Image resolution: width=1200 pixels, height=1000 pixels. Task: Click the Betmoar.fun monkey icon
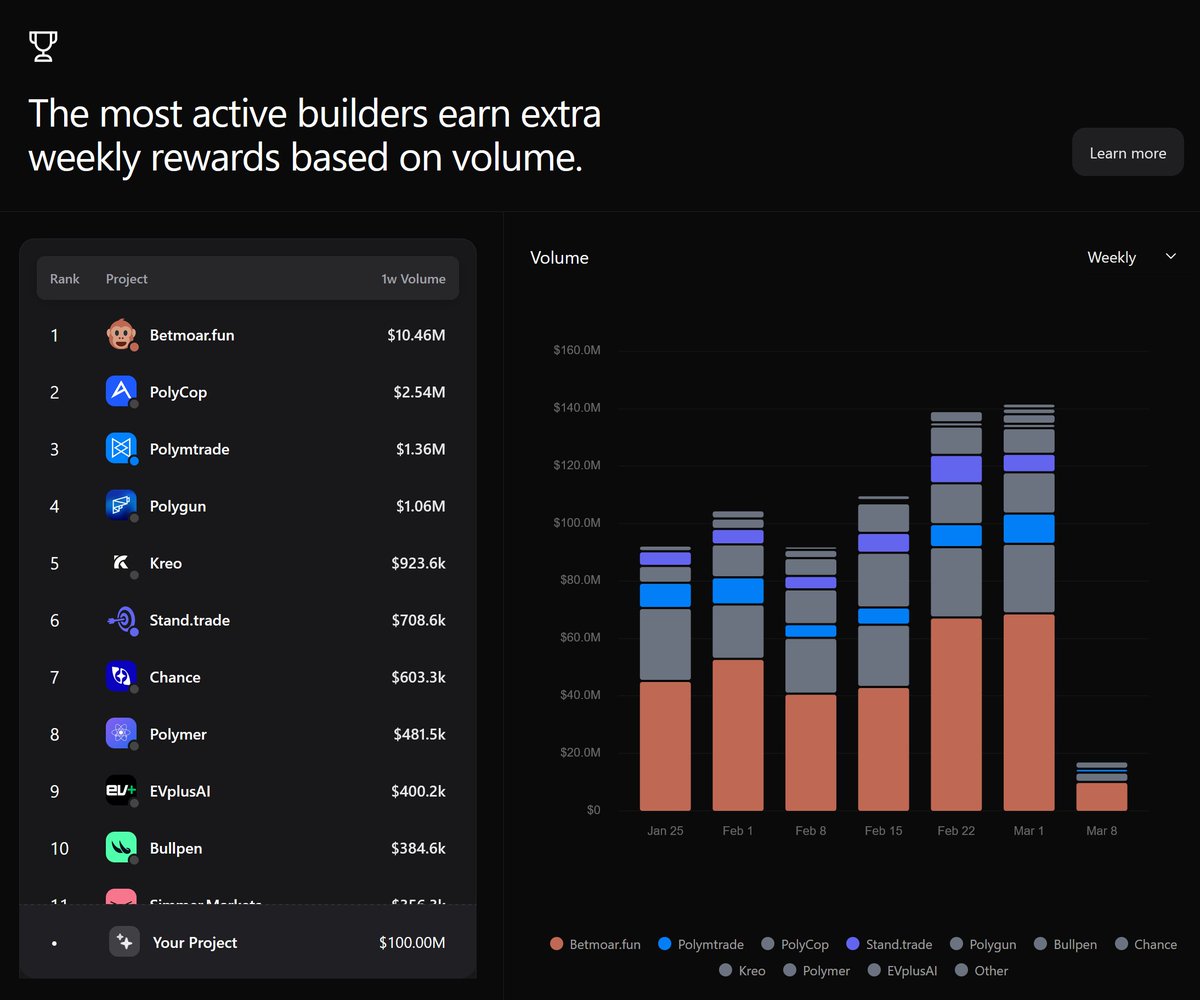pyautogui.click(x=121, y=334)
